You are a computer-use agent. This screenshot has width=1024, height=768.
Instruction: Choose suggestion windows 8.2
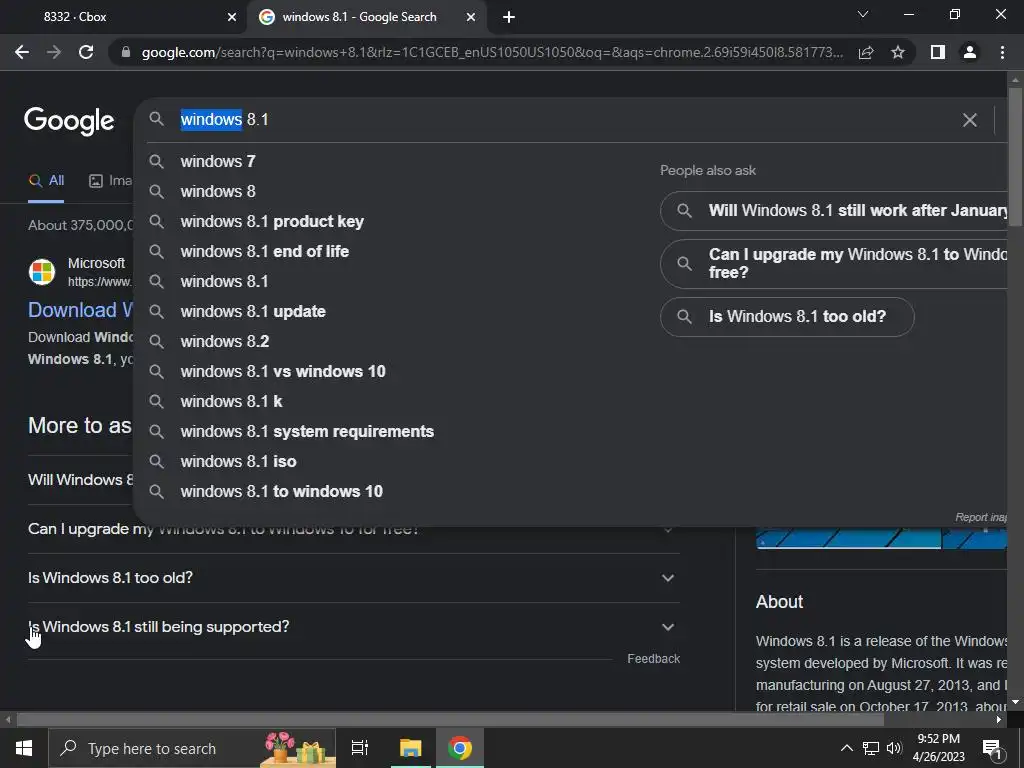pos(225,342)
